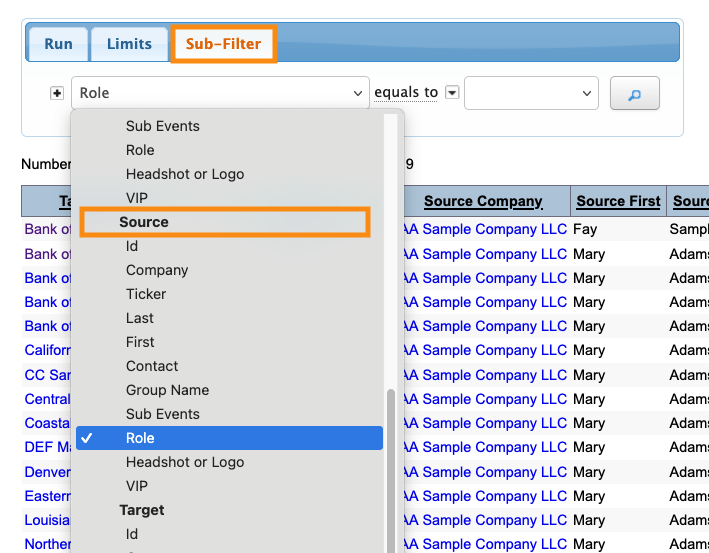Select the Ticker option
Image resolution: width=709 pixels, height=553 pixels.
coord(146,294)
